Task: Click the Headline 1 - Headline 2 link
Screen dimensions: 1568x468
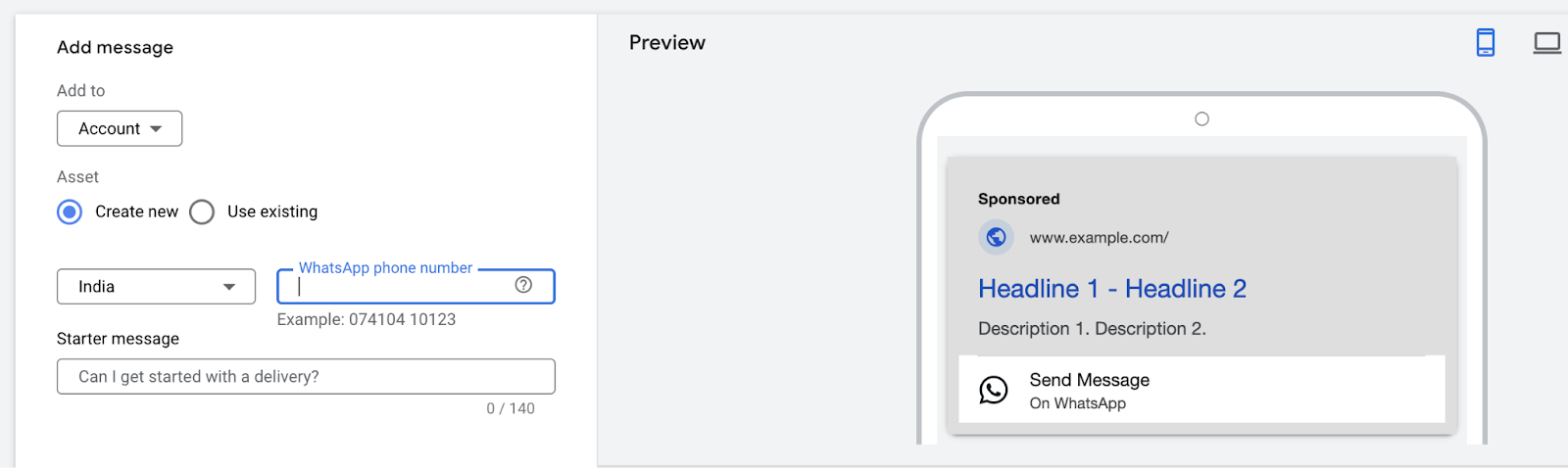Action: coord(1112,289)
